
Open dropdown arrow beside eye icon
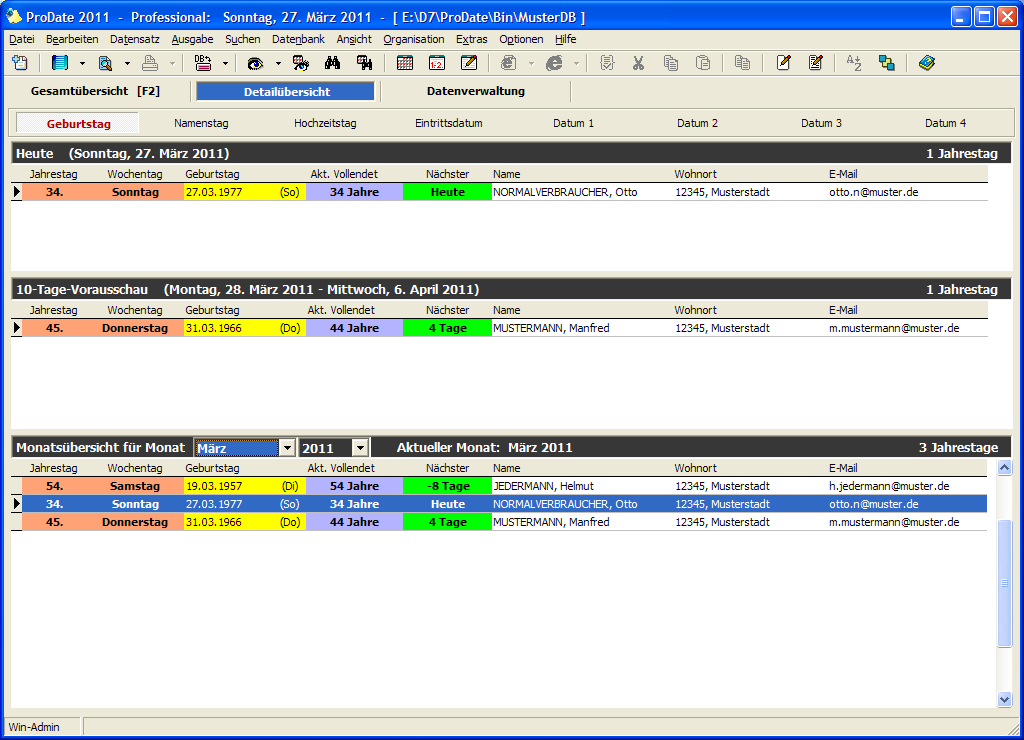(x=278, y=63)
